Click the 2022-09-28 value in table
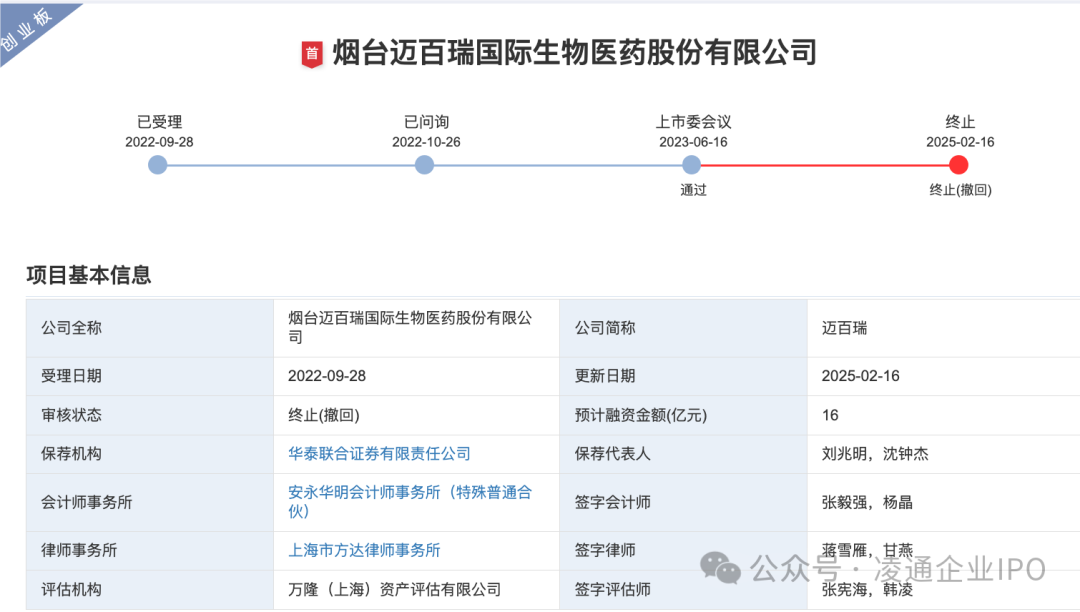1080x612 pixels. (326, 376)
